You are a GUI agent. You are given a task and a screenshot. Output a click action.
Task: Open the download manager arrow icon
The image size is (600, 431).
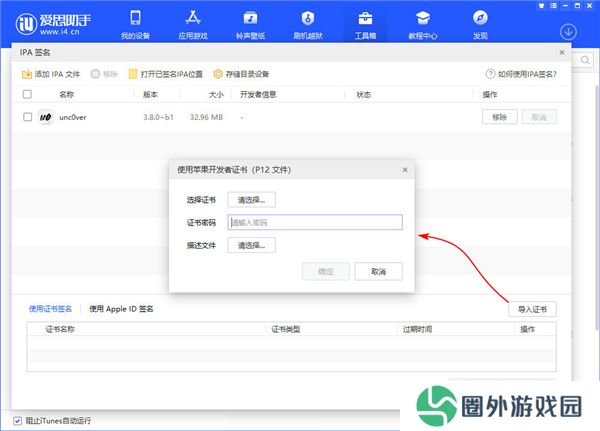click(x=568, y=32)
